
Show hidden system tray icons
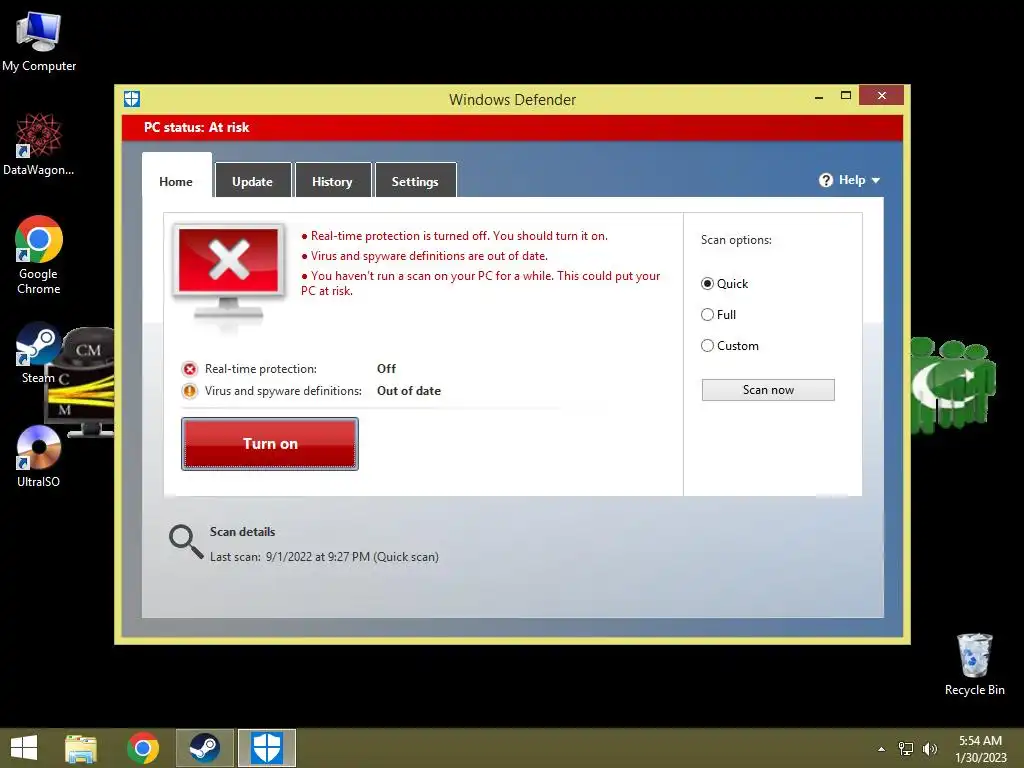(x=882, y=749)
